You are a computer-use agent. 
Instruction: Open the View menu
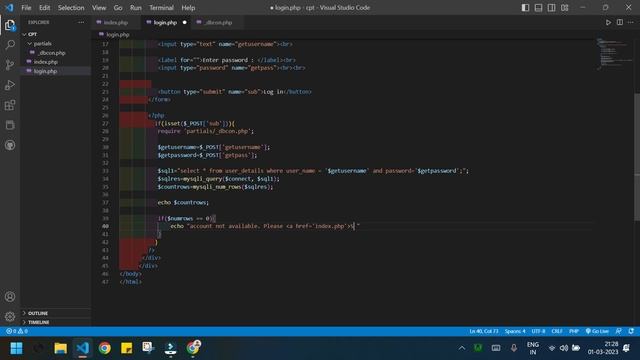point(99,8)
